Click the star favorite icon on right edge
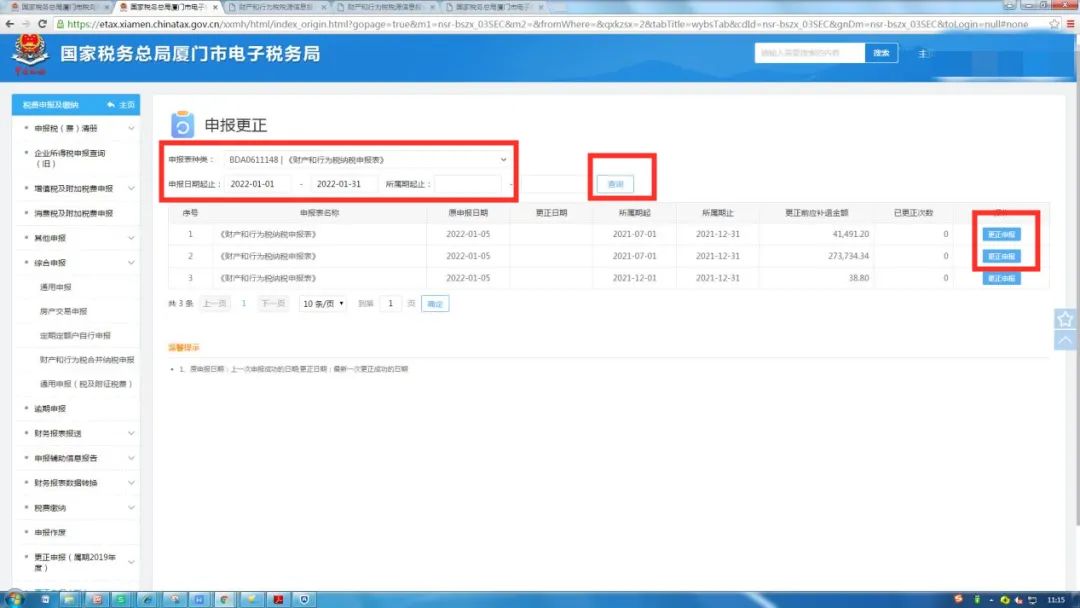The image size is (1080, 608). (1065, 319)
